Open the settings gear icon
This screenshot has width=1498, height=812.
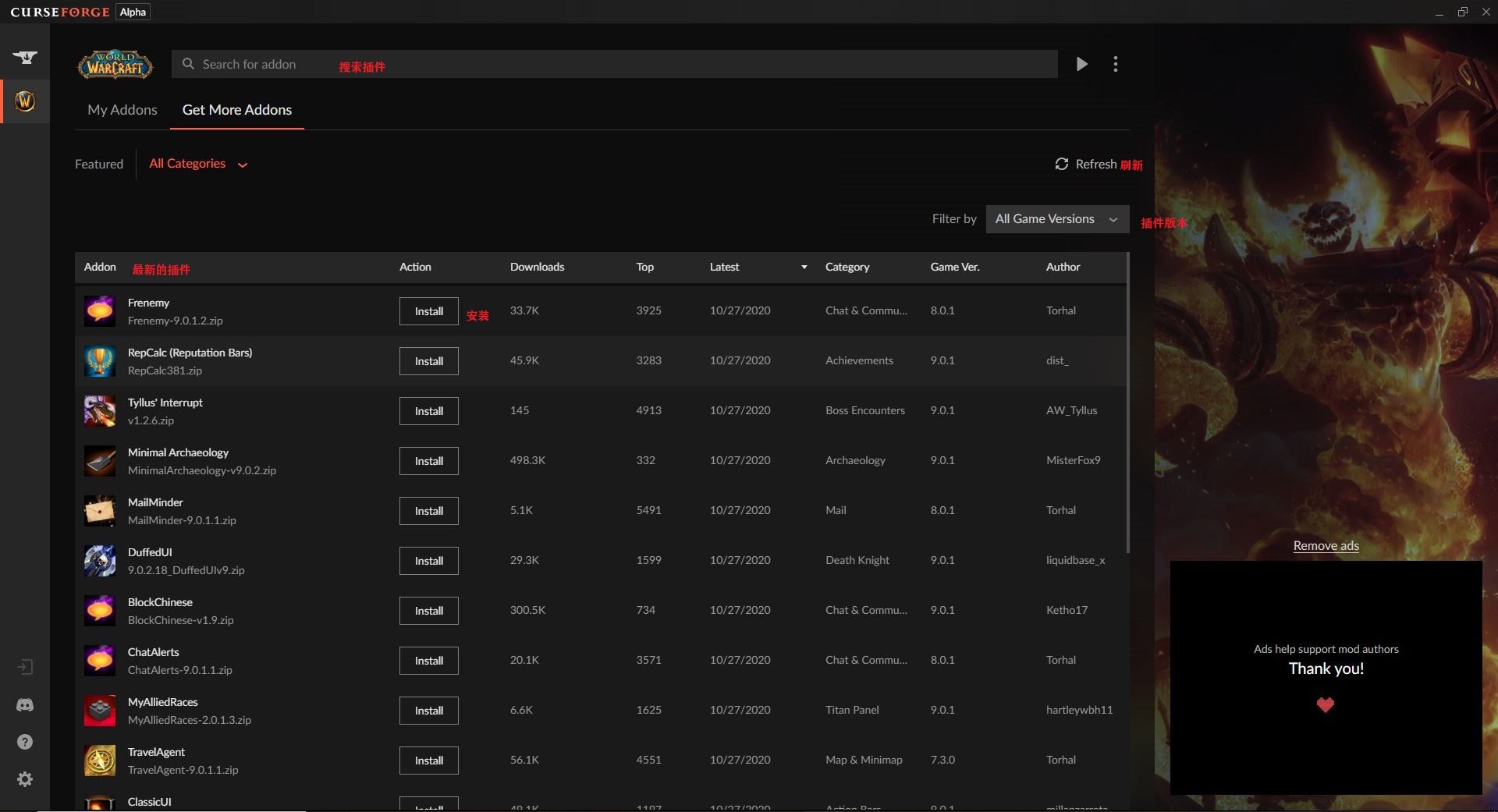(x=25, y=779)
